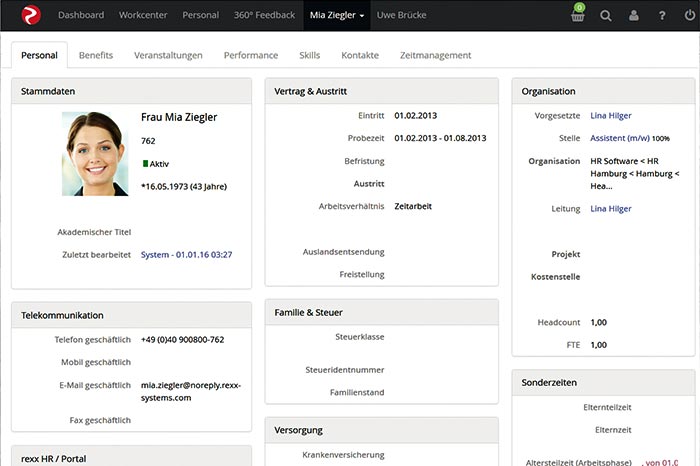Open the Workcenter menu
This screenshot has width=700, height=466.
[x=143, y=15]
